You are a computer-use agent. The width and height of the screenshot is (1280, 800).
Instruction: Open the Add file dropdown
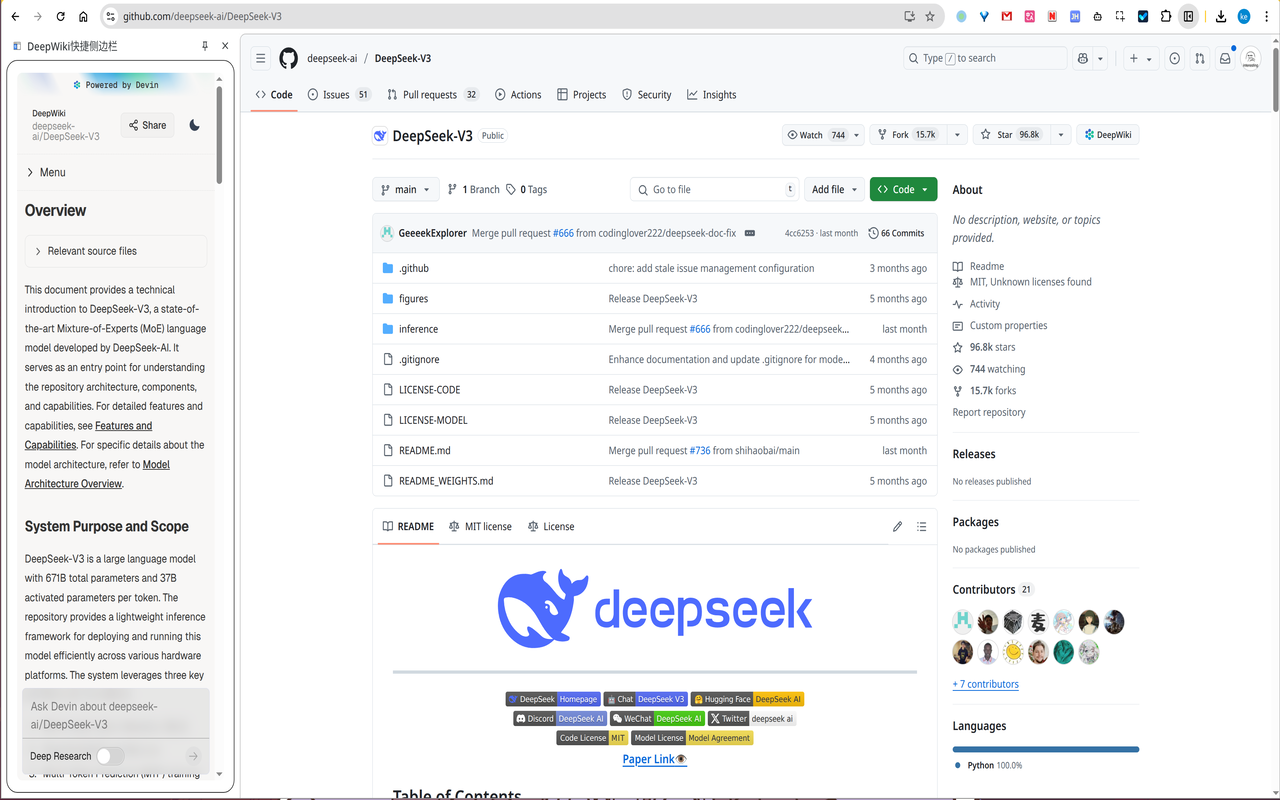point(835,189)
